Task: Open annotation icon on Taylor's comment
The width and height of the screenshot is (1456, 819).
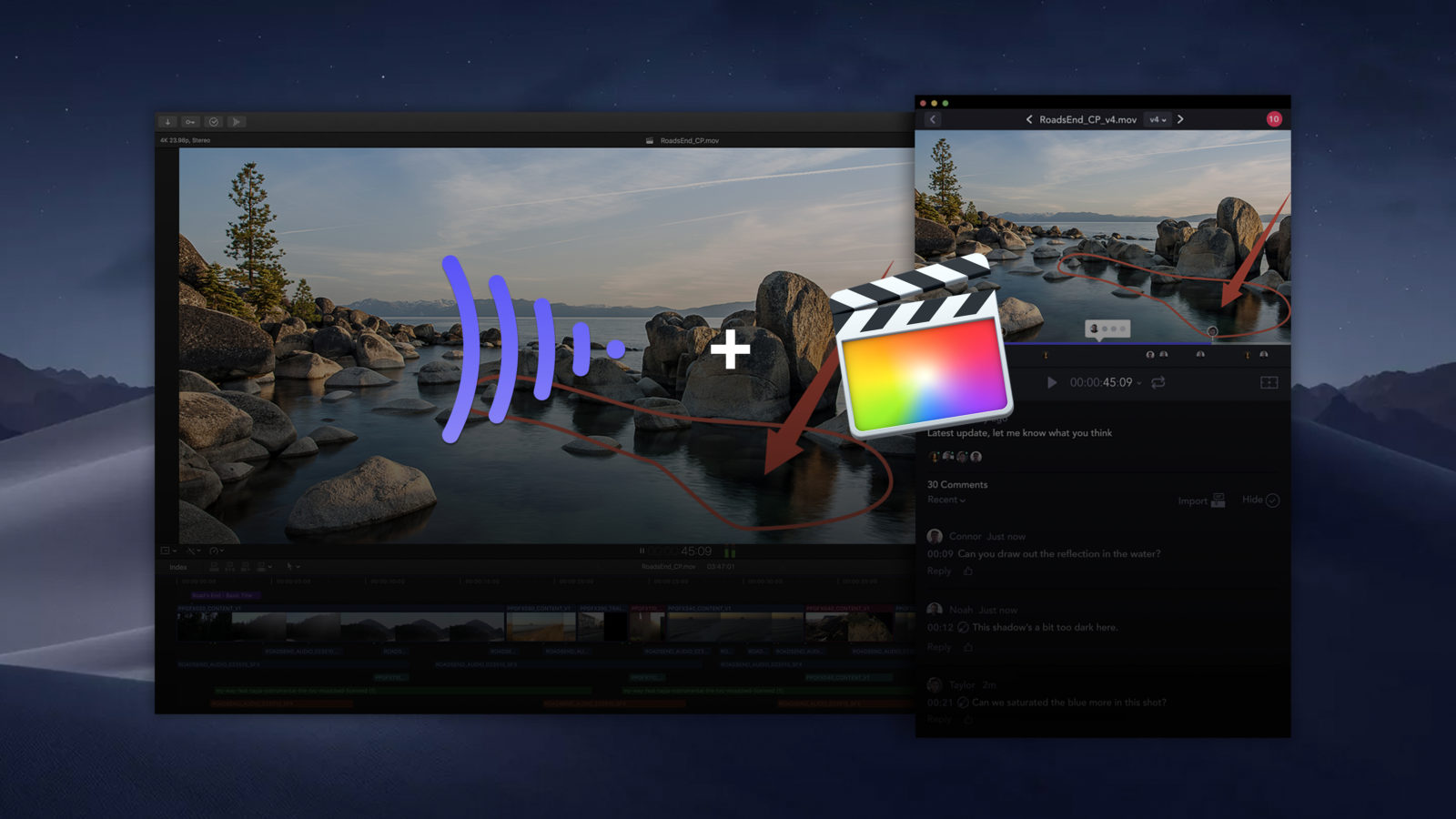Action: pos(963,703)
